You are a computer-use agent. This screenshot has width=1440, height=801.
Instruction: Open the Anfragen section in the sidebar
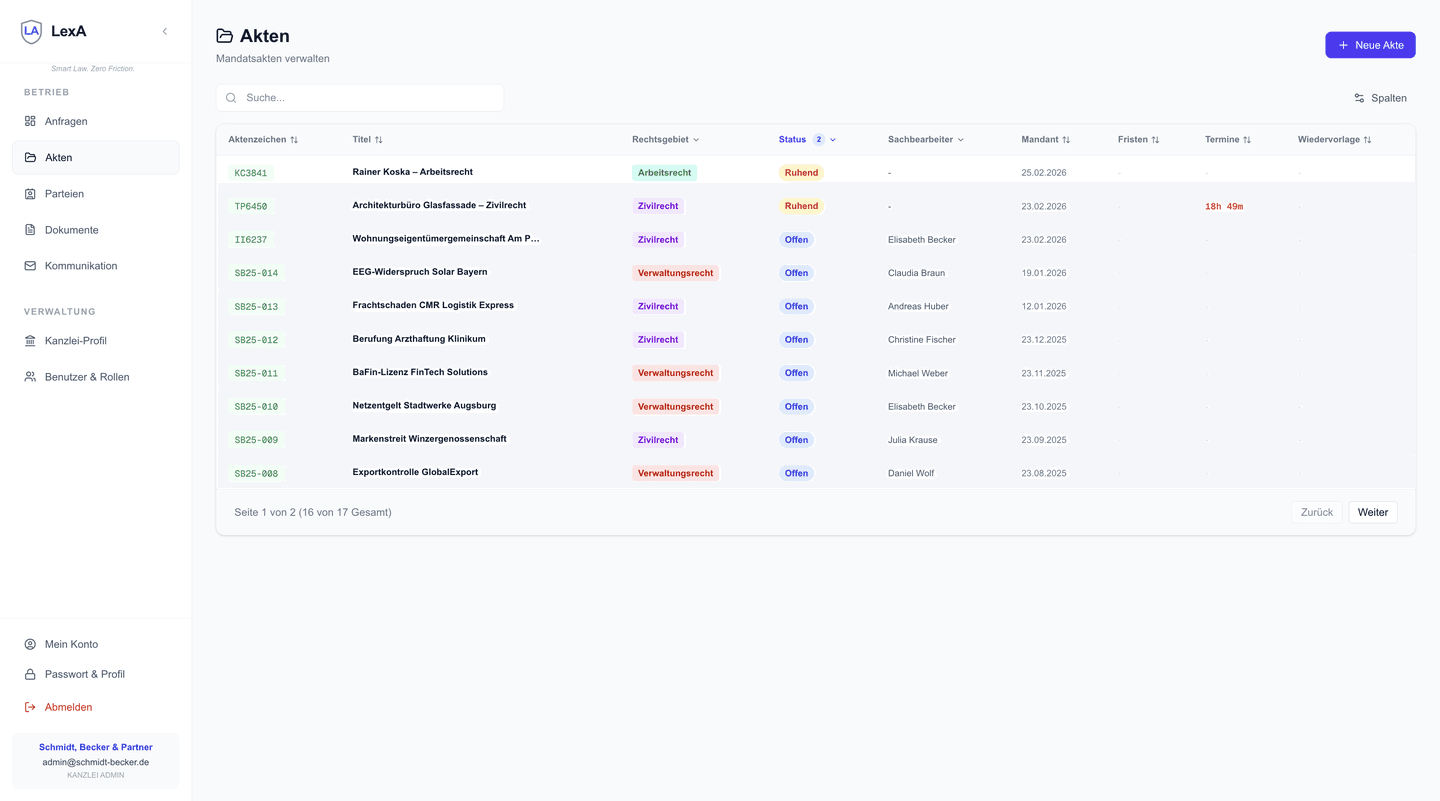pos(31,121)
